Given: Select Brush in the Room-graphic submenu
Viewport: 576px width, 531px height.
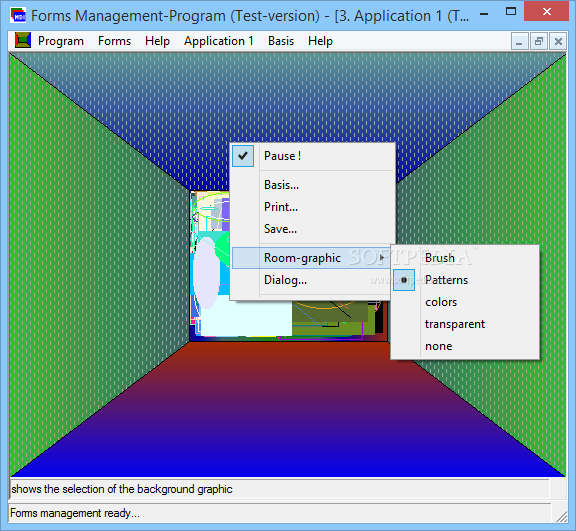Looking at the screenshot, I should 465,258.
